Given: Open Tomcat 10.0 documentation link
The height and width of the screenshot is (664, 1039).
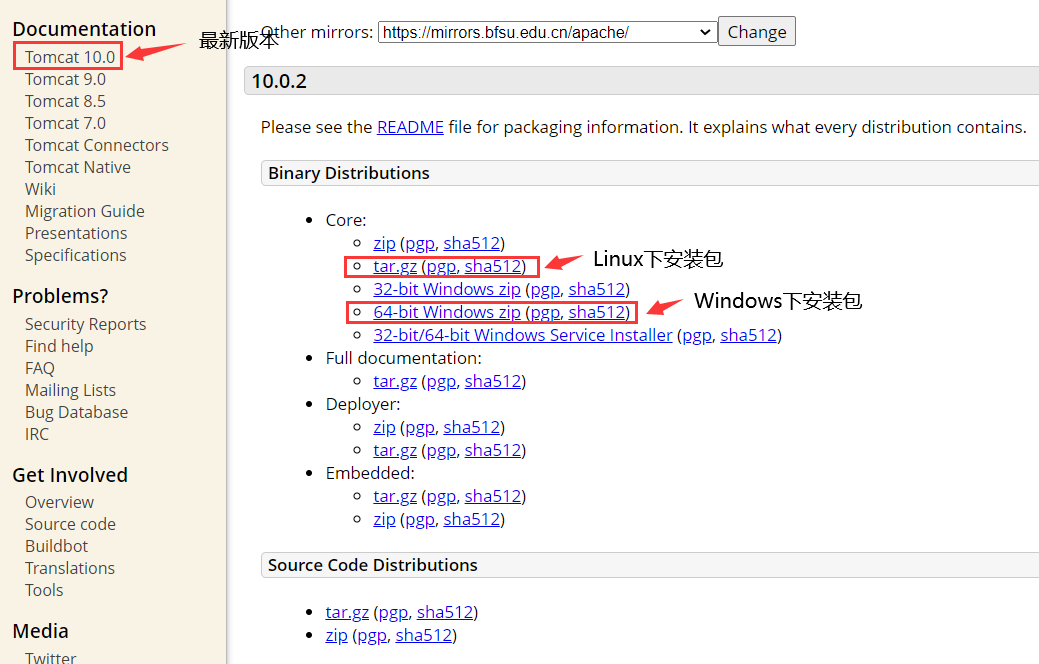Looking at the screenshot, I should 70,57.
